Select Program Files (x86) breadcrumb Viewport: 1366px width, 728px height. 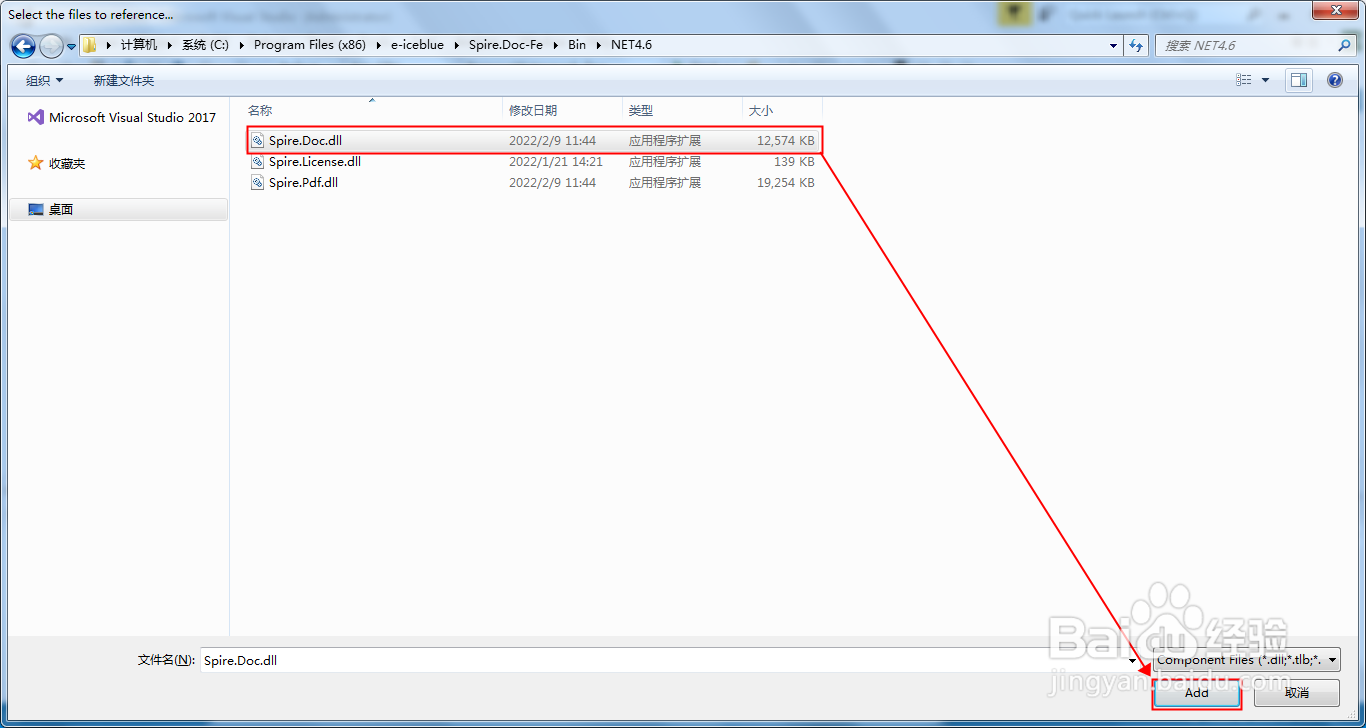(310, 45)
